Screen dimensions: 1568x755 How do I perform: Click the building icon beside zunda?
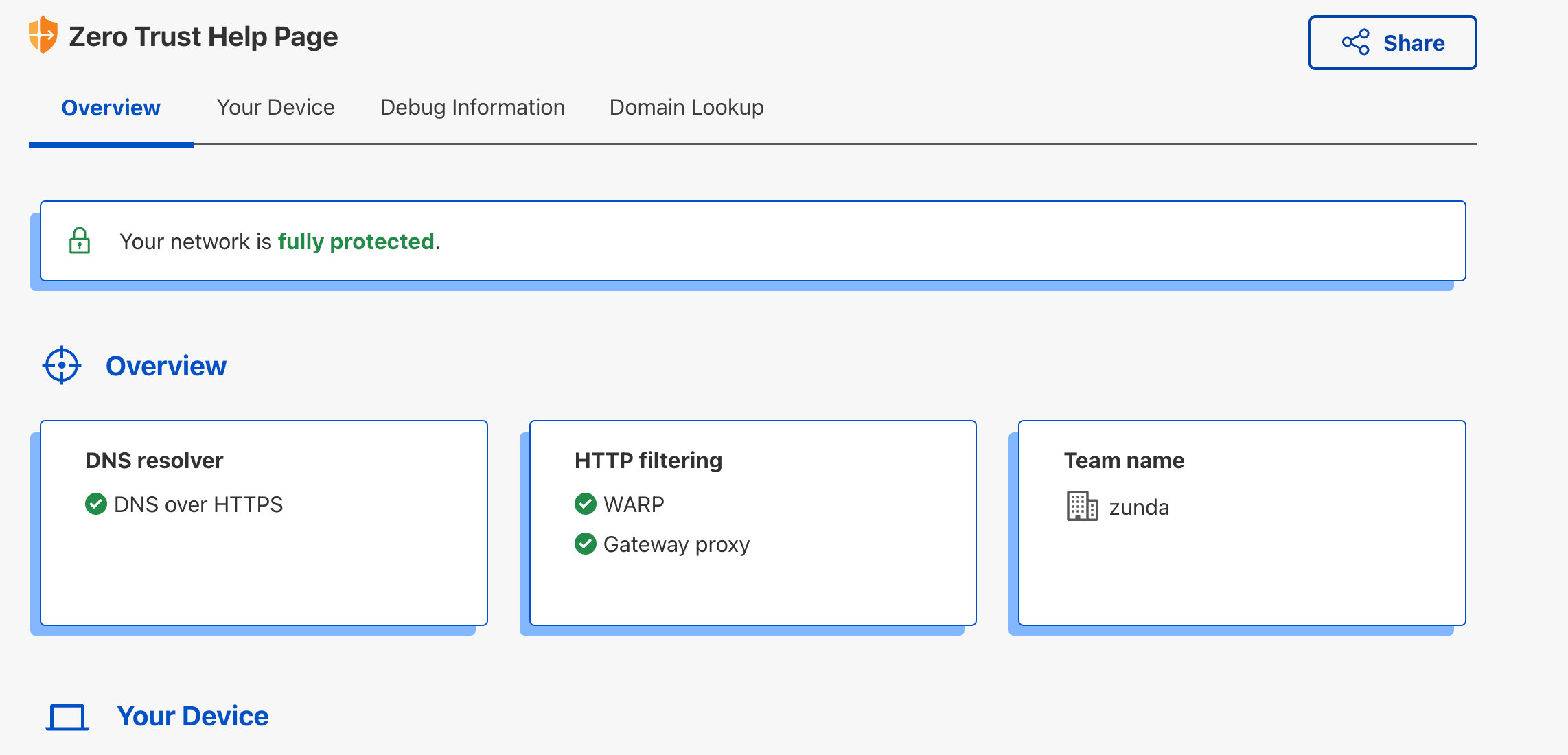click(1083, 507)
